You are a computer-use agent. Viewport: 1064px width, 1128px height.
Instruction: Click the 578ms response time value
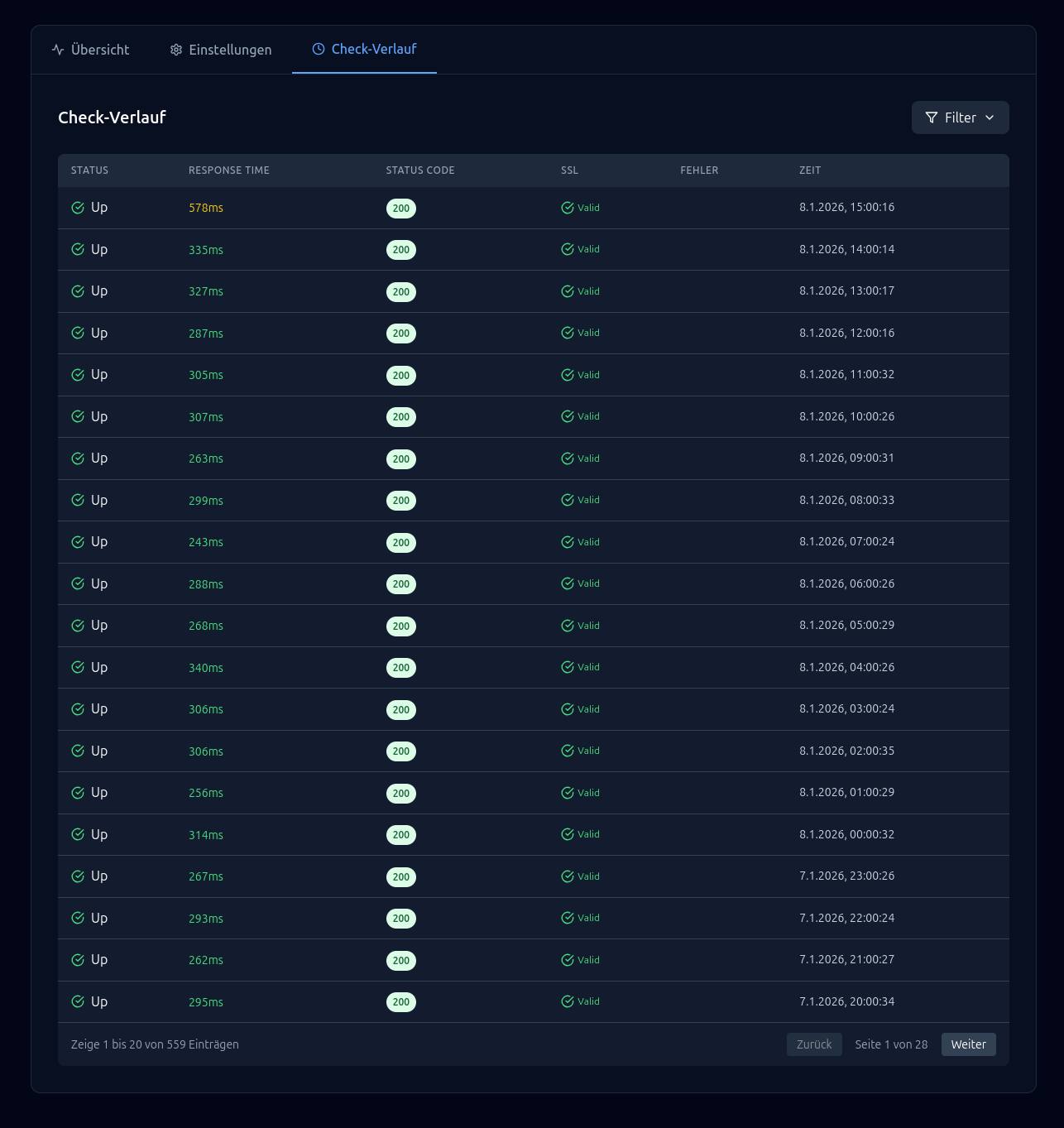coord(206,208)
